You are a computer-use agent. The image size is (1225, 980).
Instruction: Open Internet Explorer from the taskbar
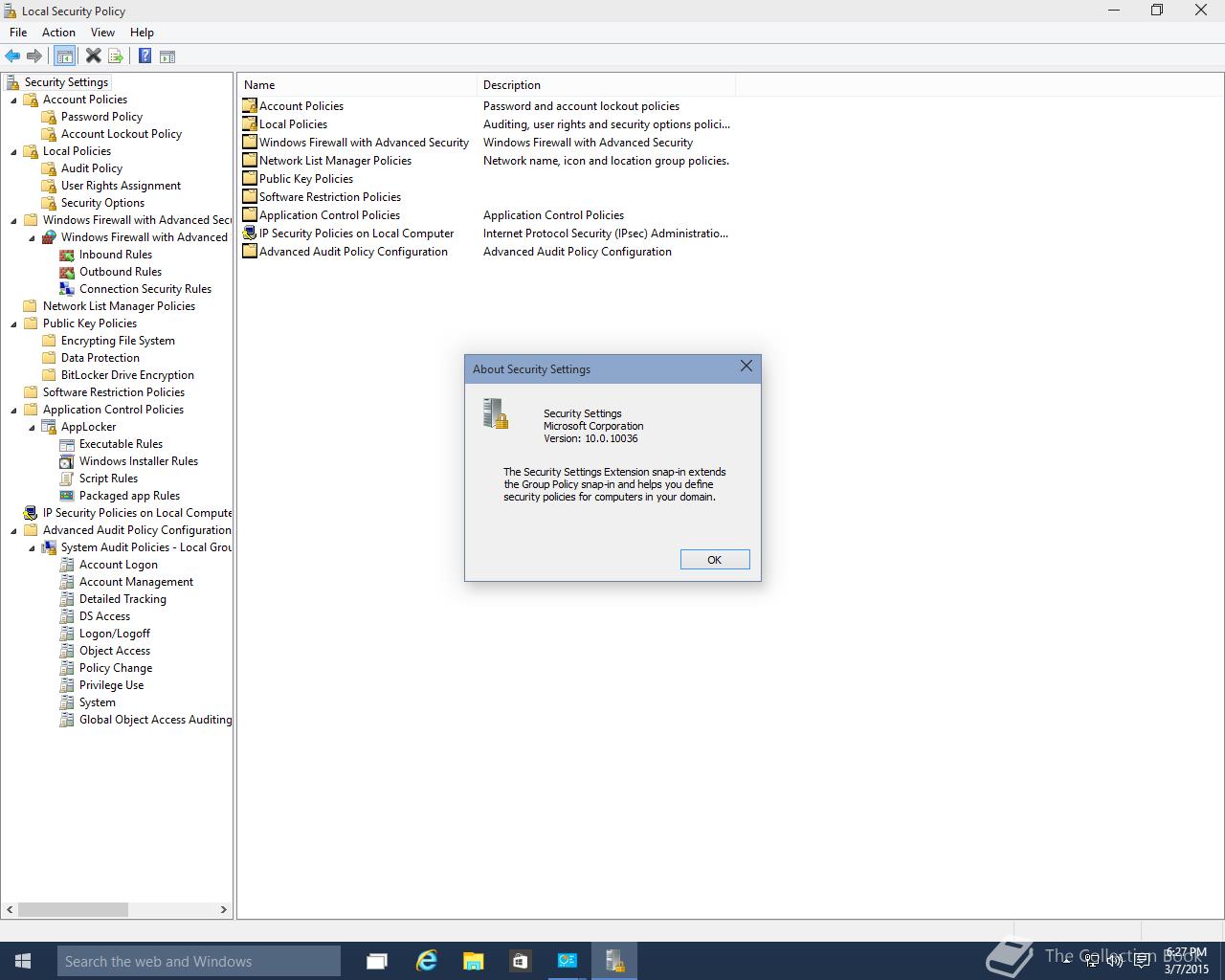tap(426, 960)
